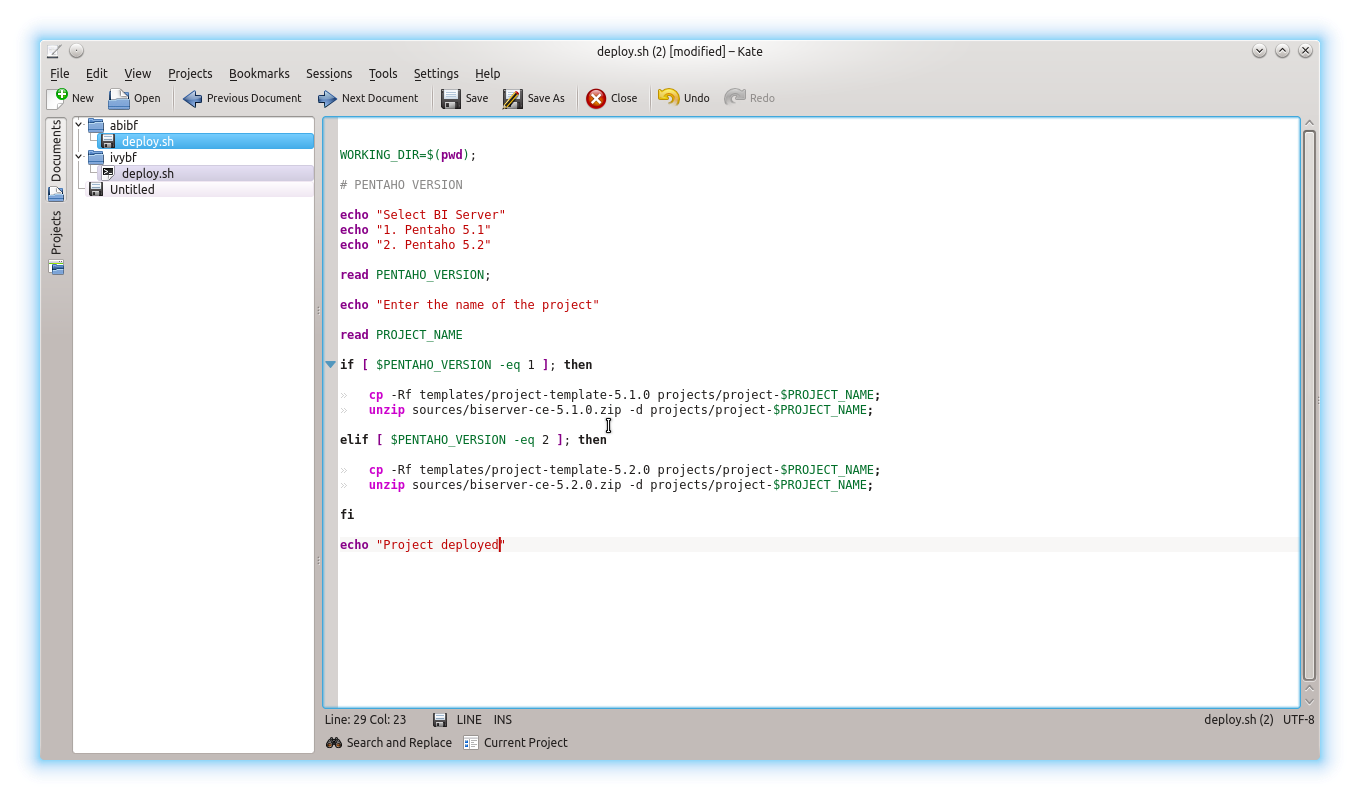Collapse the if-block code folding arrow
Viewport: 1360px width, 800px height.
click(x=330, y=365)
